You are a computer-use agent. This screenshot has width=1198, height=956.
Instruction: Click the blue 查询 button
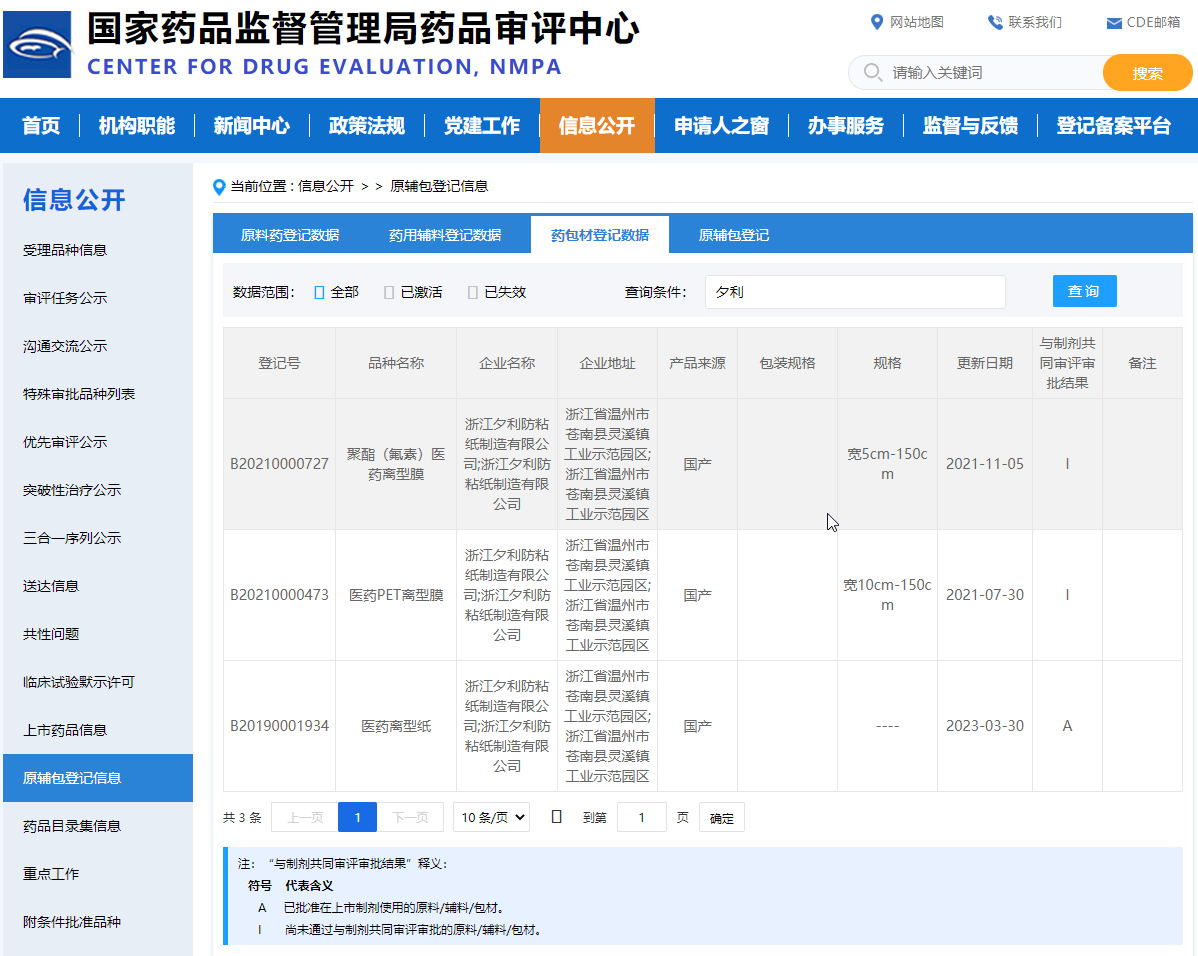pos(1084,291)
